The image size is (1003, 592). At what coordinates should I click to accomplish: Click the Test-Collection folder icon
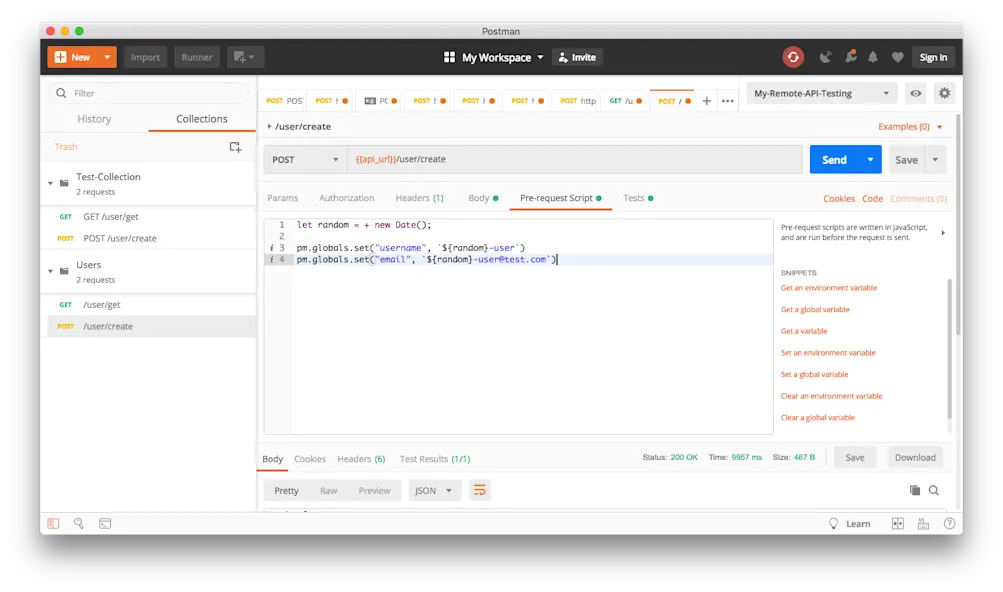point(64,183)
